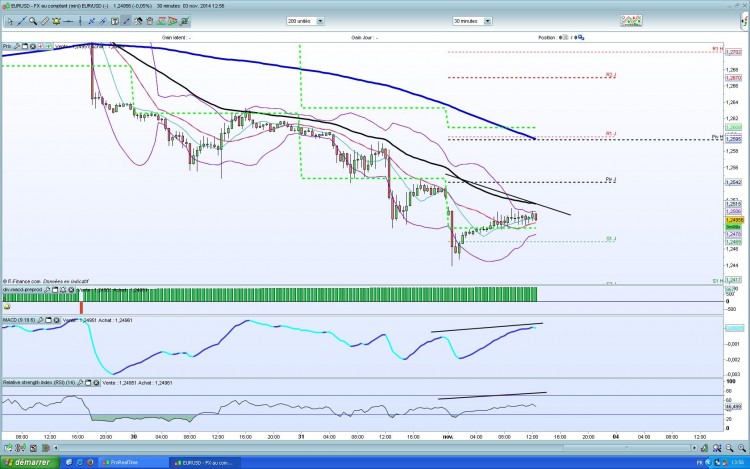This screenshot has width=750, height=469.
Task: Switch to ProRealTime taskbar window
Action: (133, 462)
